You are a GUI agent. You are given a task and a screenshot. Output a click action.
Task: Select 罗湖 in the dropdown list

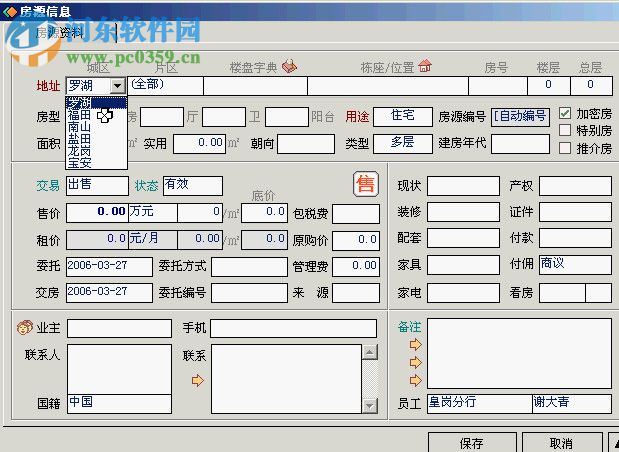(x=97, y=103)
